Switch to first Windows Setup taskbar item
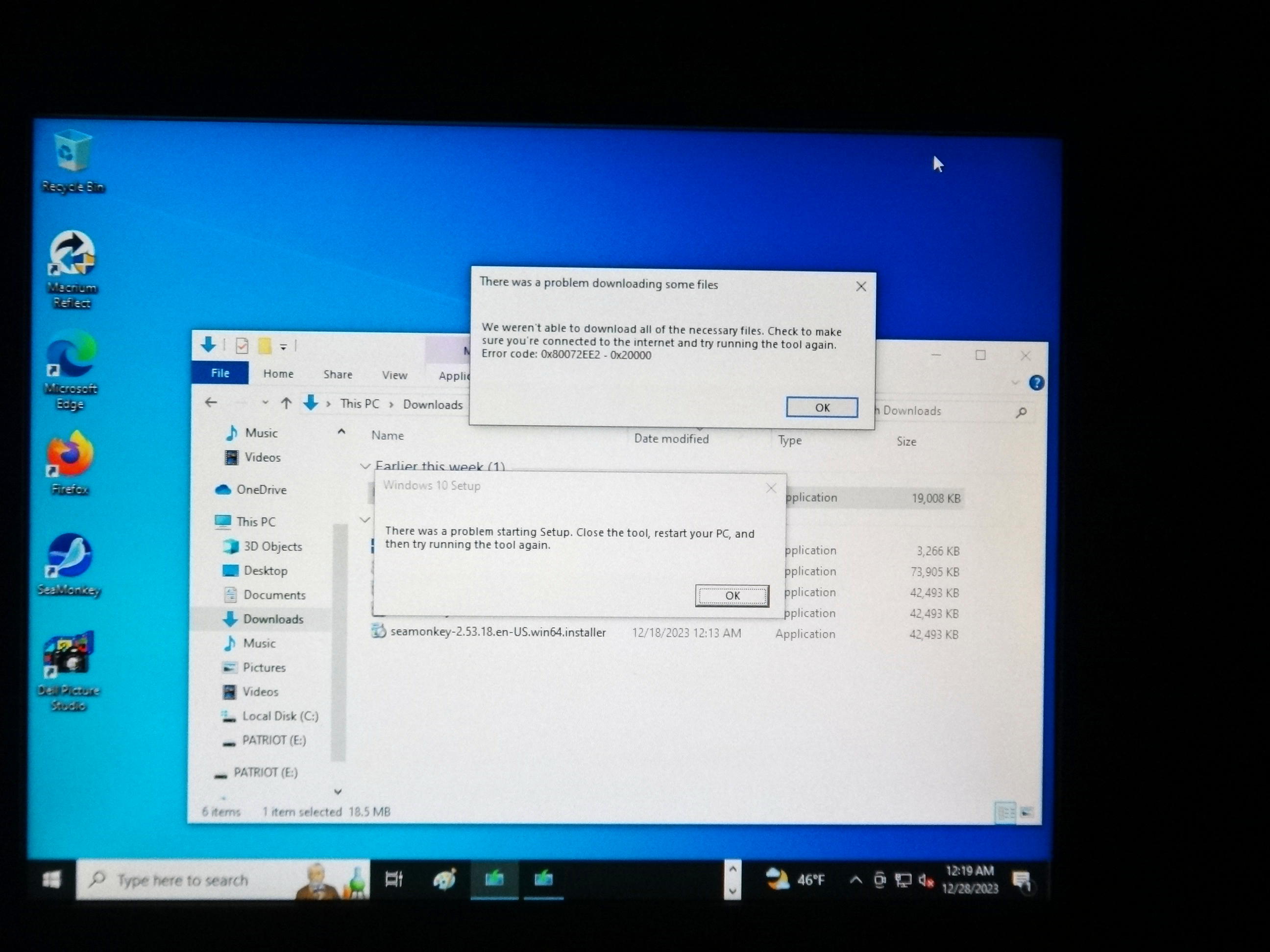 click(494, 879)
